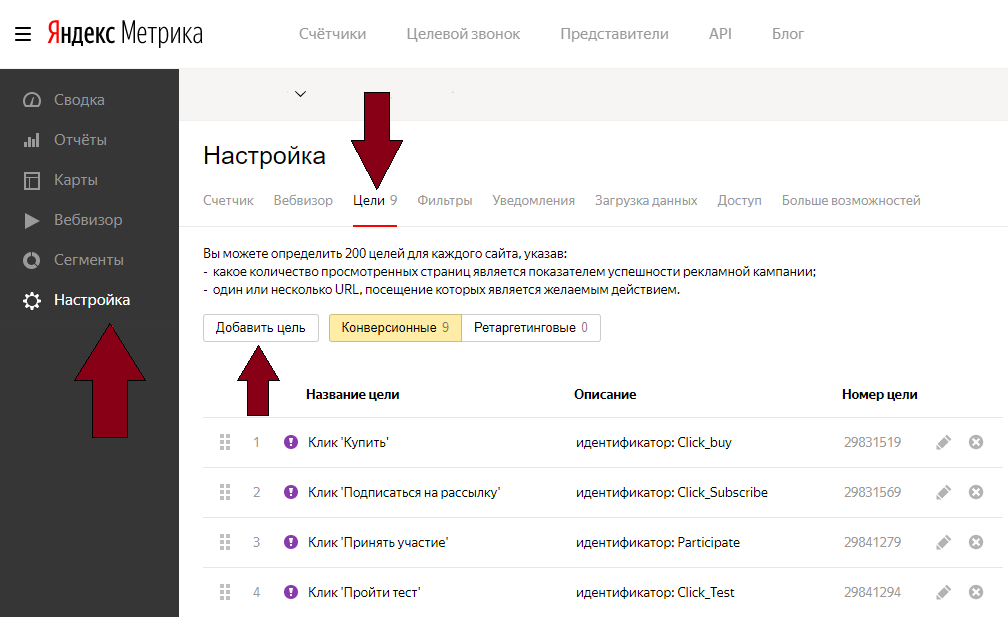
Task: Open Счётчики in top navigation
Action: coord(332,34)
